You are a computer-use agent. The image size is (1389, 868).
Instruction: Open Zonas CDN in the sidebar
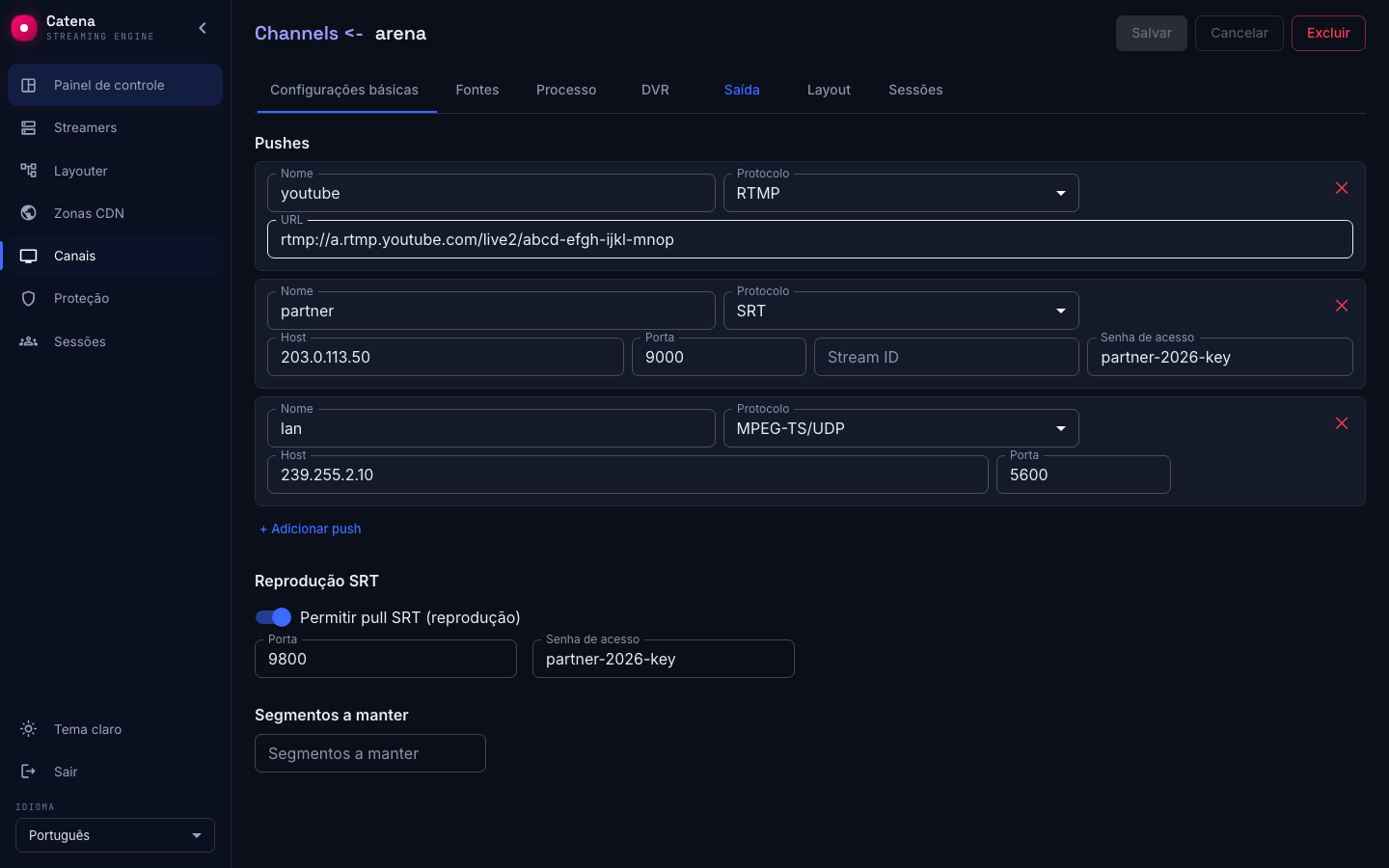[x=115, y=213]
